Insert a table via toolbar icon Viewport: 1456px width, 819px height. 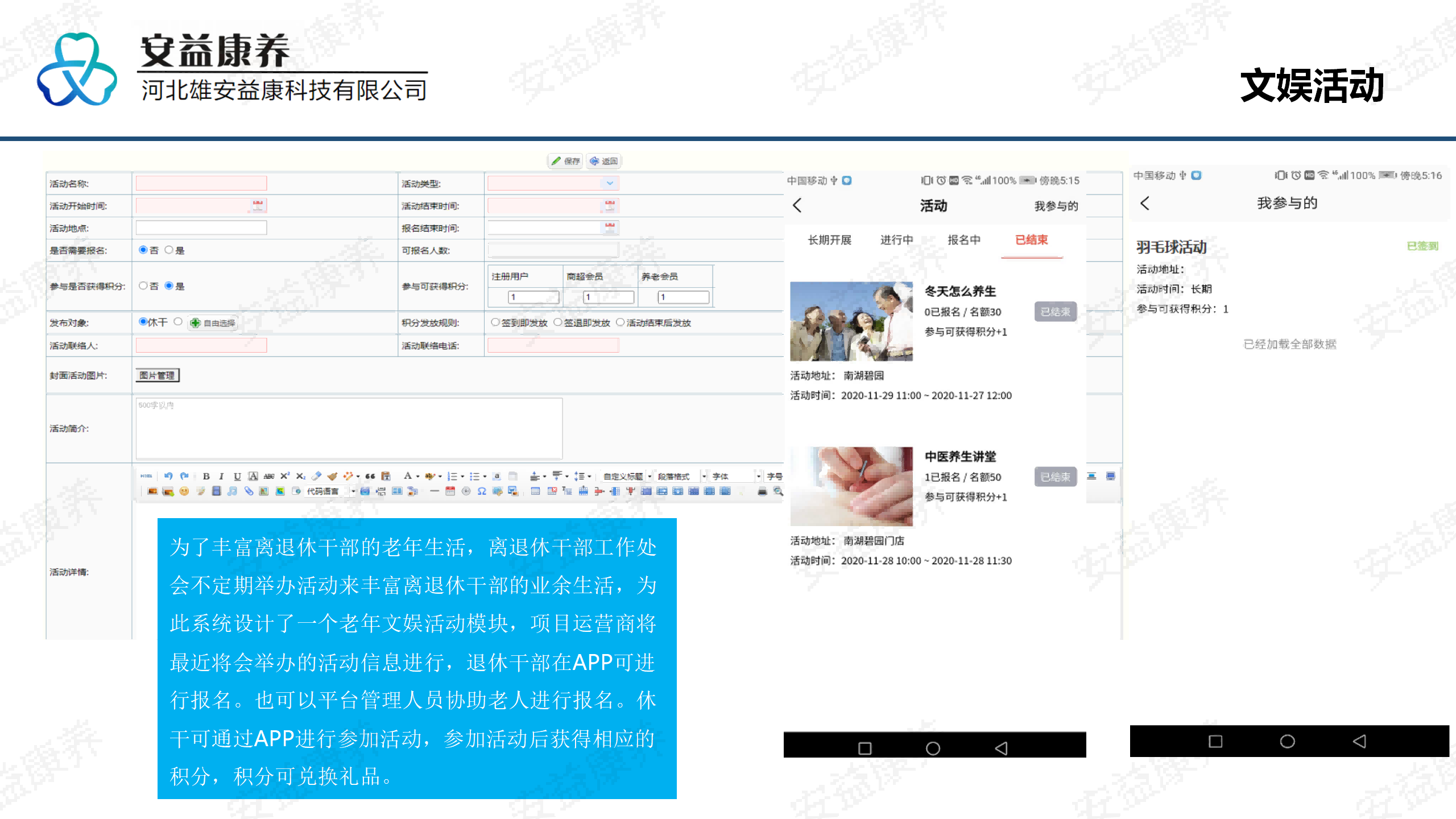pyautogui.click(x=535, y=491)
